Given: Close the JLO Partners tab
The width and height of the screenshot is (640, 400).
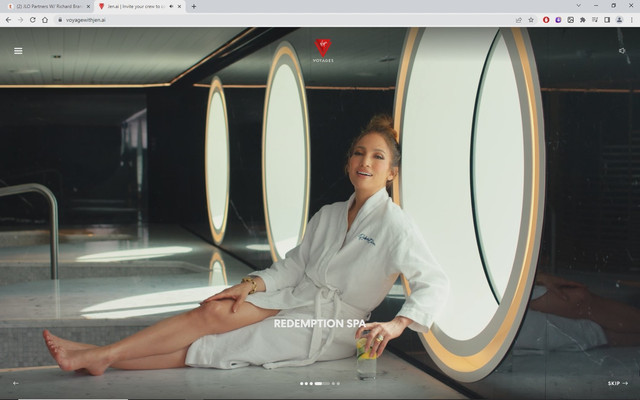Looking at the screenshot, I should 88,7.
